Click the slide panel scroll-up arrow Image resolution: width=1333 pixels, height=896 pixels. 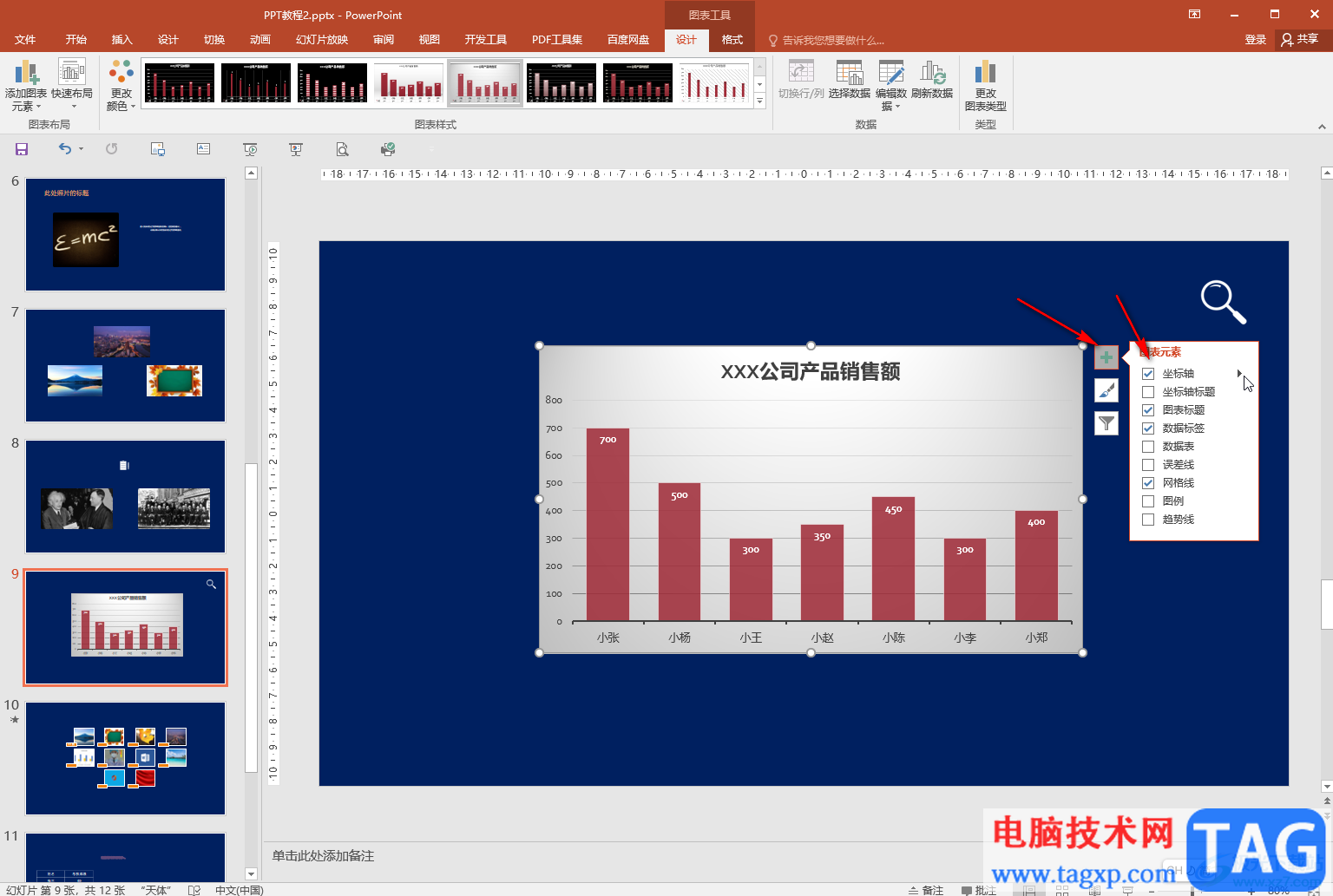pyautogui.click(x=252, y=173)
